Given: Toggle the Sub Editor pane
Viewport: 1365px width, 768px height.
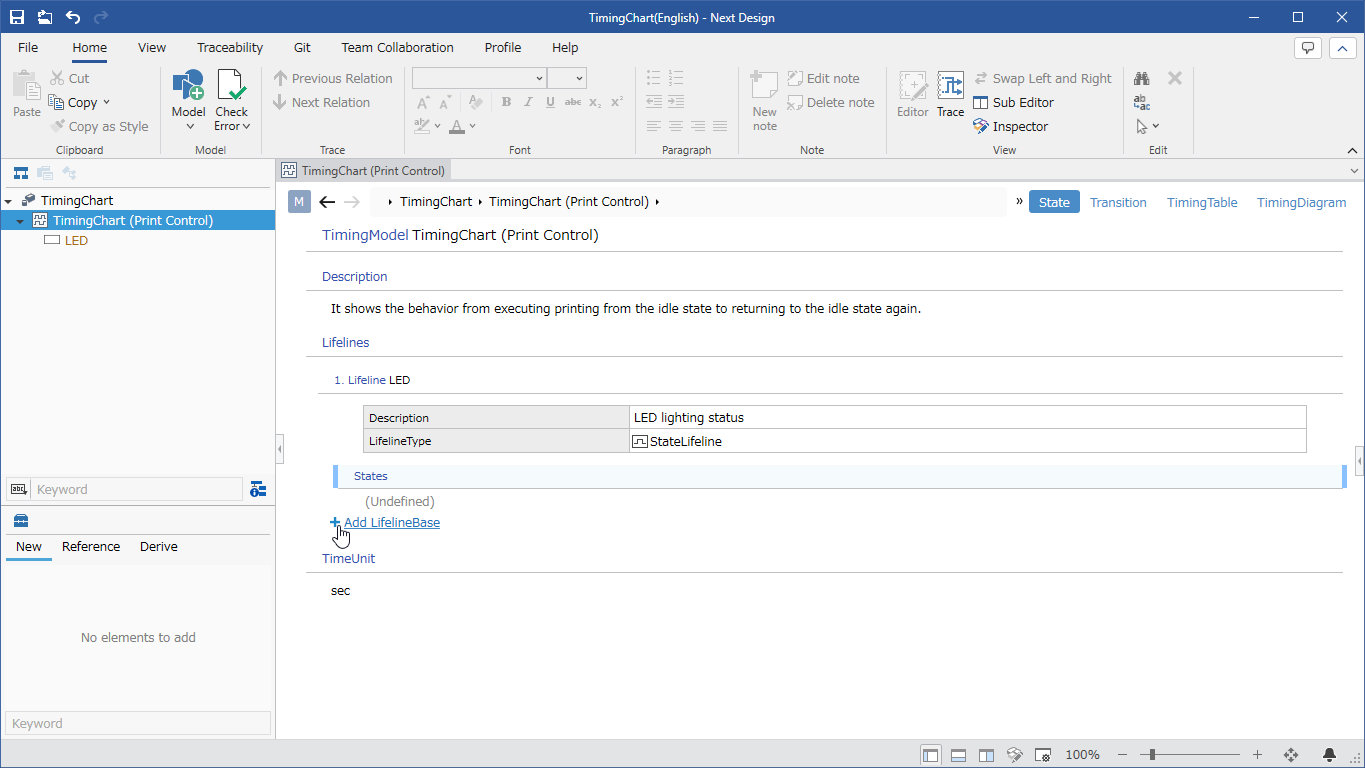Looking at the screenshot, I should point(1014,102).
